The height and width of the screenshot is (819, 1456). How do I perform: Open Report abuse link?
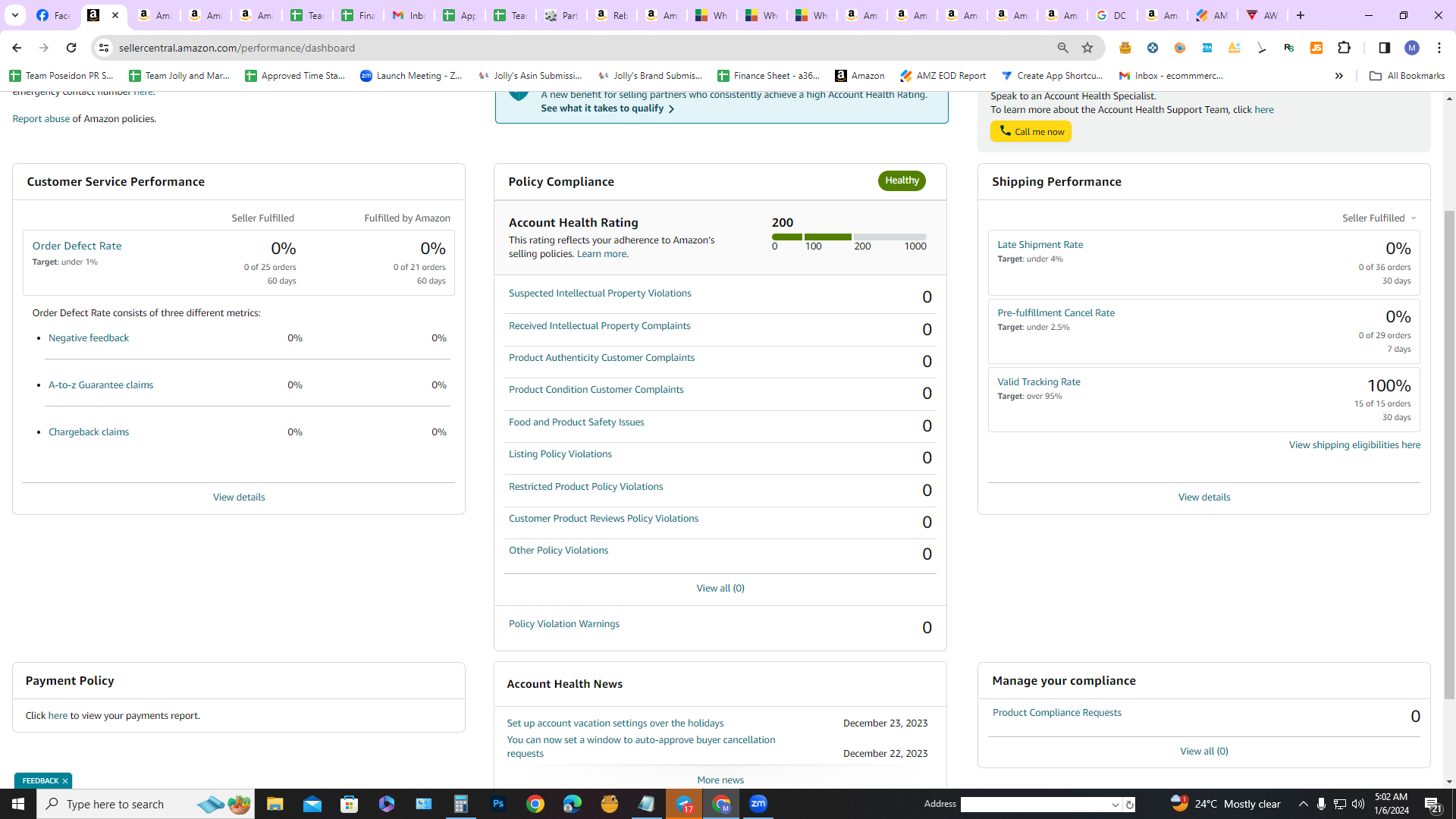coord(41,119)
